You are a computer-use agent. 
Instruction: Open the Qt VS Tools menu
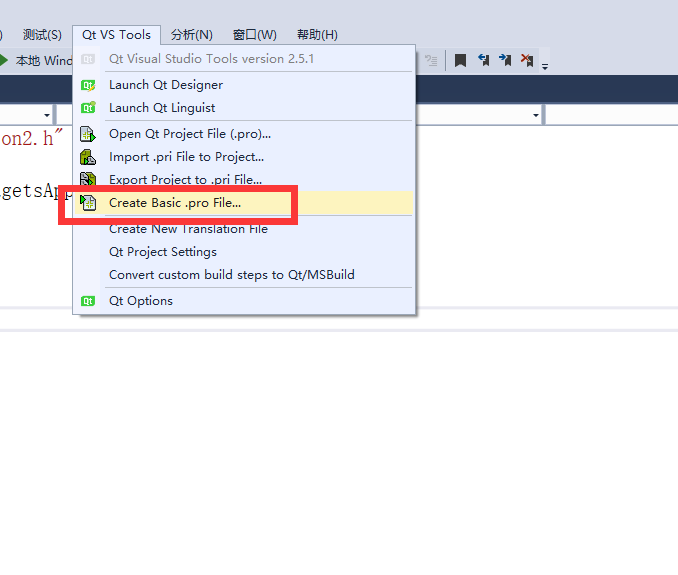[116, 35]
